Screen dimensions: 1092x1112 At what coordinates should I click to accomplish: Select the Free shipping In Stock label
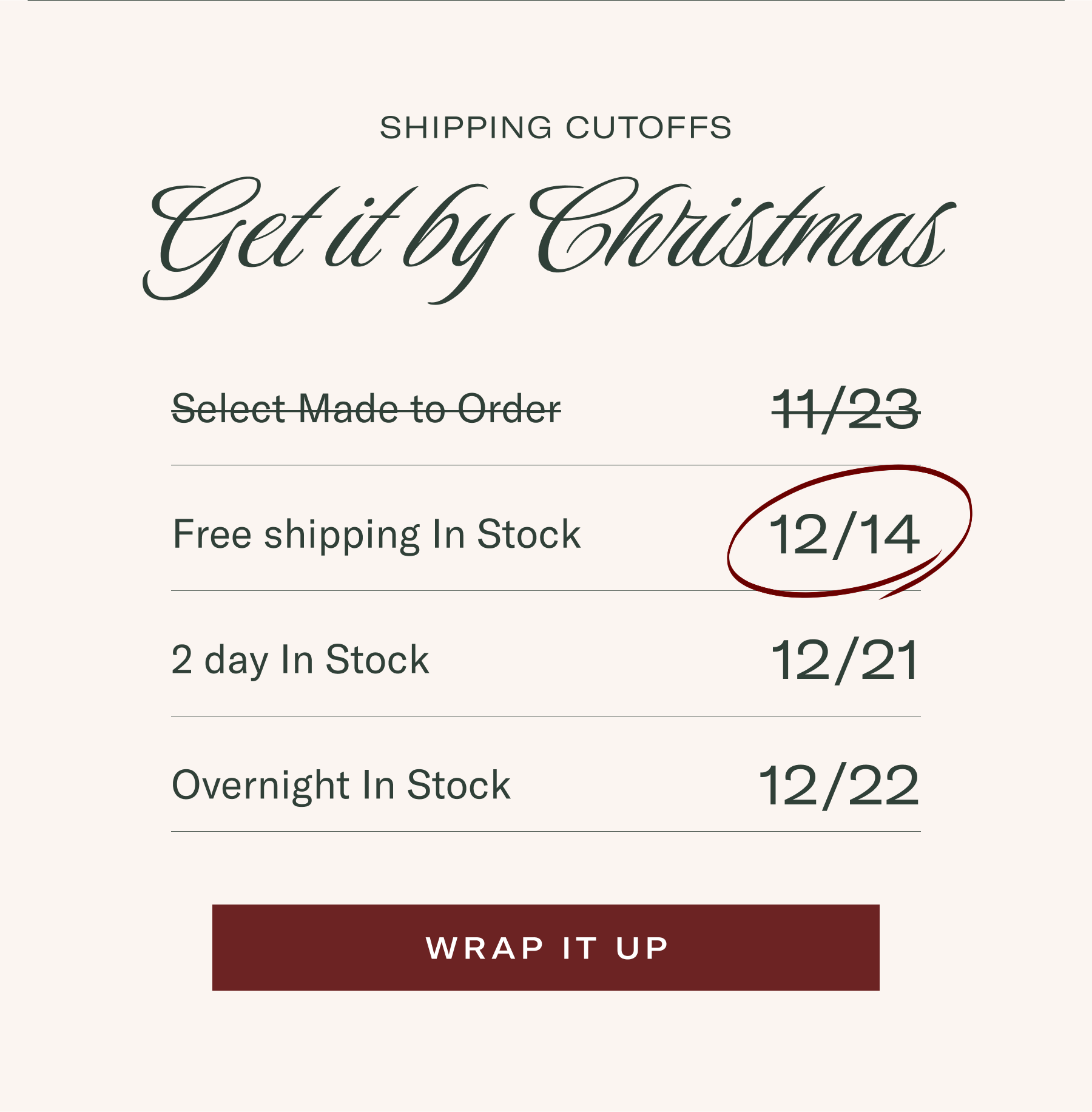[x=376, y=534]
